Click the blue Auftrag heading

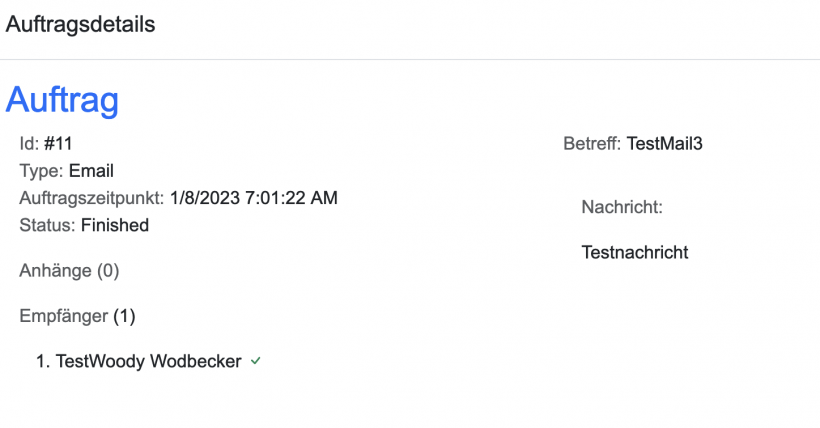[x=62, y=100]
